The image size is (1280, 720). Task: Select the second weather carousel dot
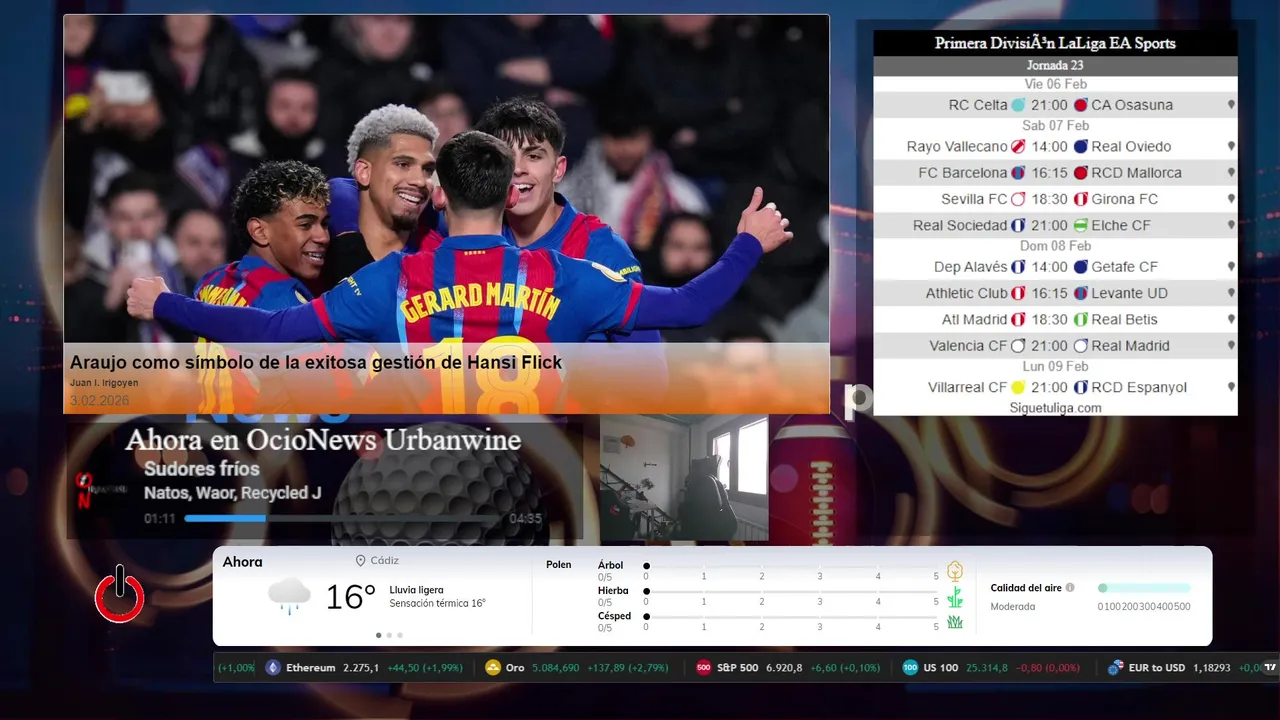[x=389, y=635]
